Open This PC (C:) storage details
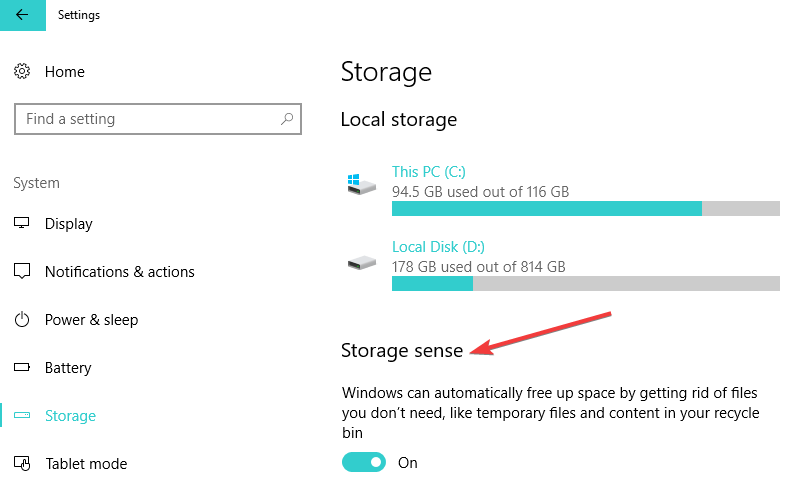This screenshot has width=798, height=479. (429, 172)
